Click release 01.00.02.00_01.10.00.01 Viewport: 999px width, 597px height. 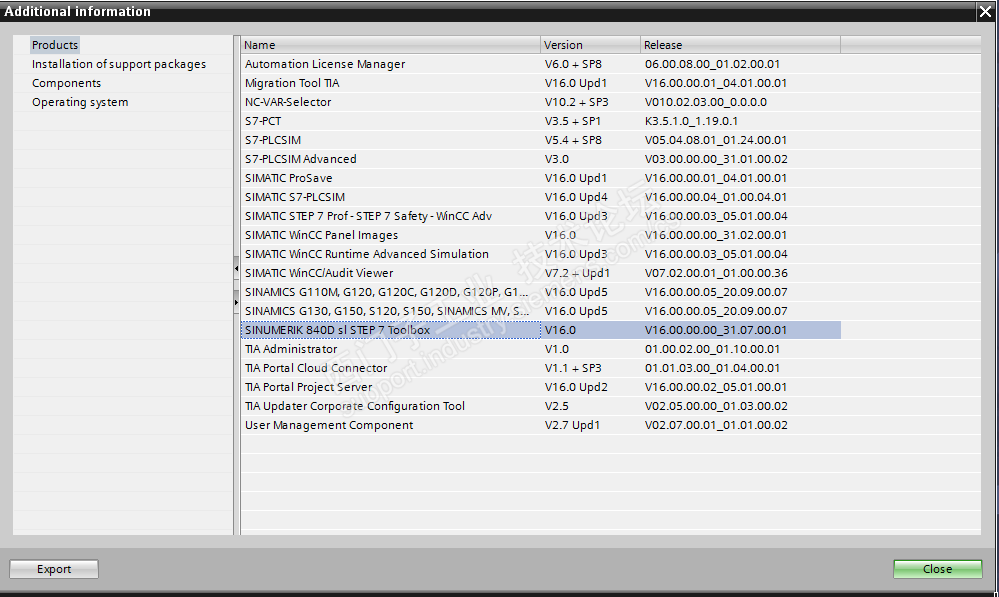pos(712,349)
